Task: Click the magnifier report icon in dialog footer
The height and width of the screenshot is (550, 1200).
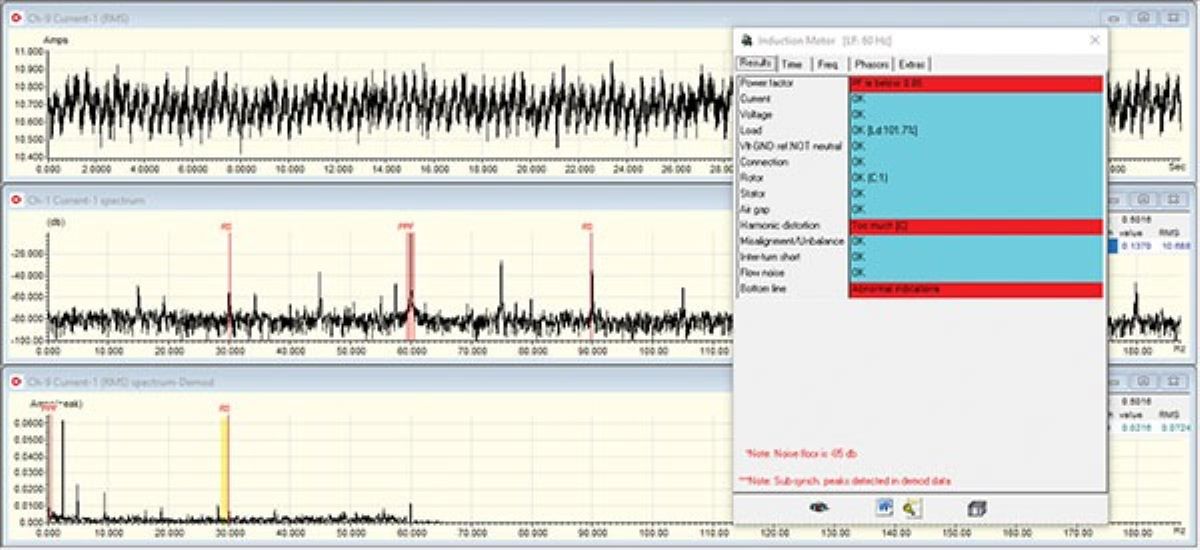Action: (x=911, y=508)
